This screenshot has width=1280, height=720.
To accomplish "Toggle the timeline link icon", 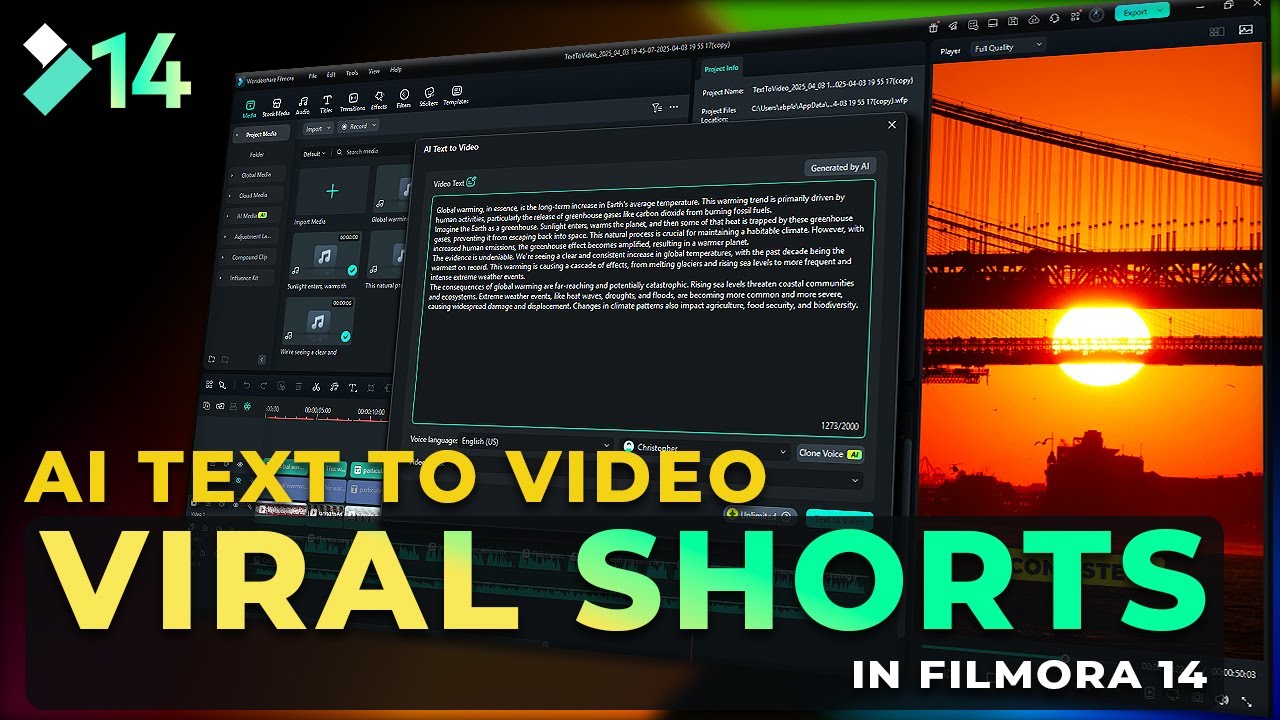I will click(x=220, y=406).
